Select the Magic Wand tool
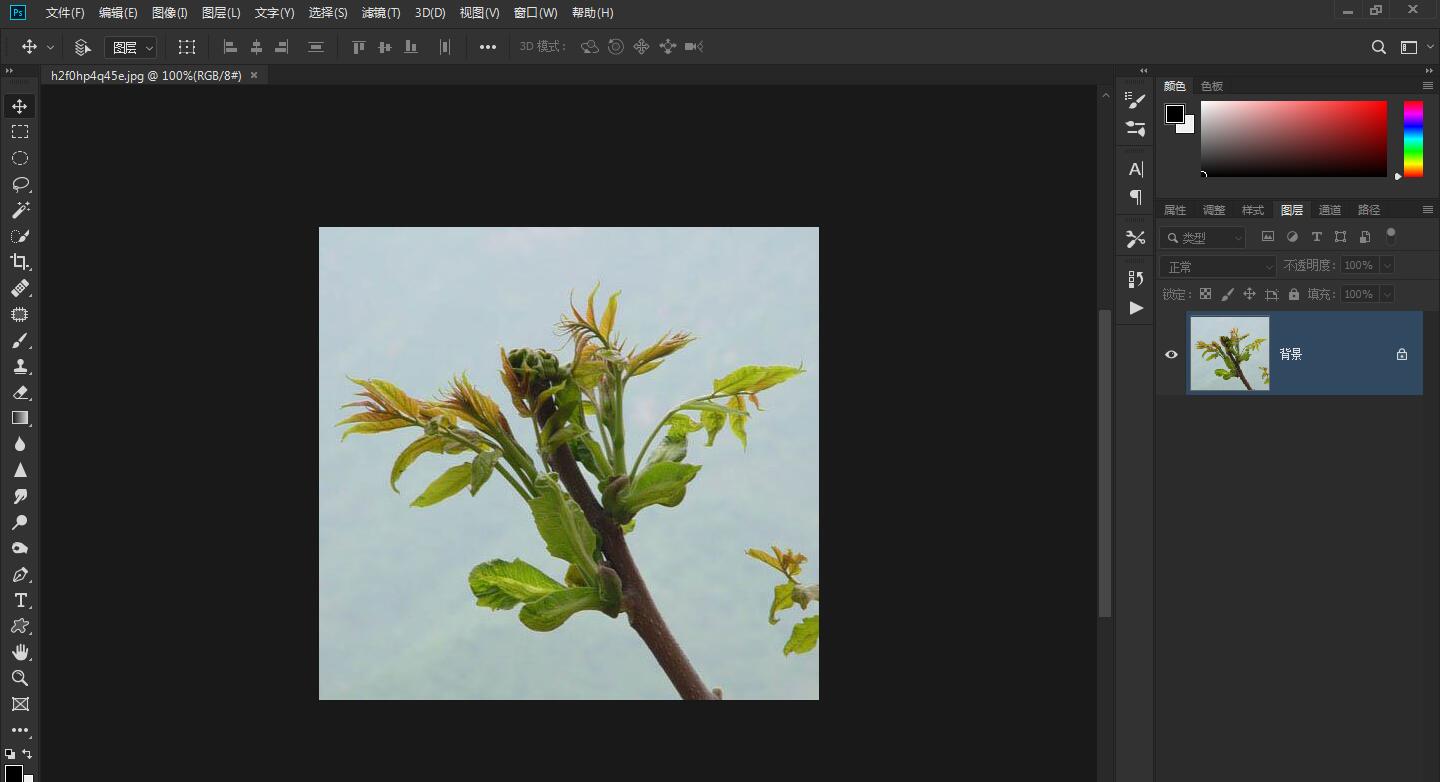This screenshot has height=782, width=1440. [20, 210]
